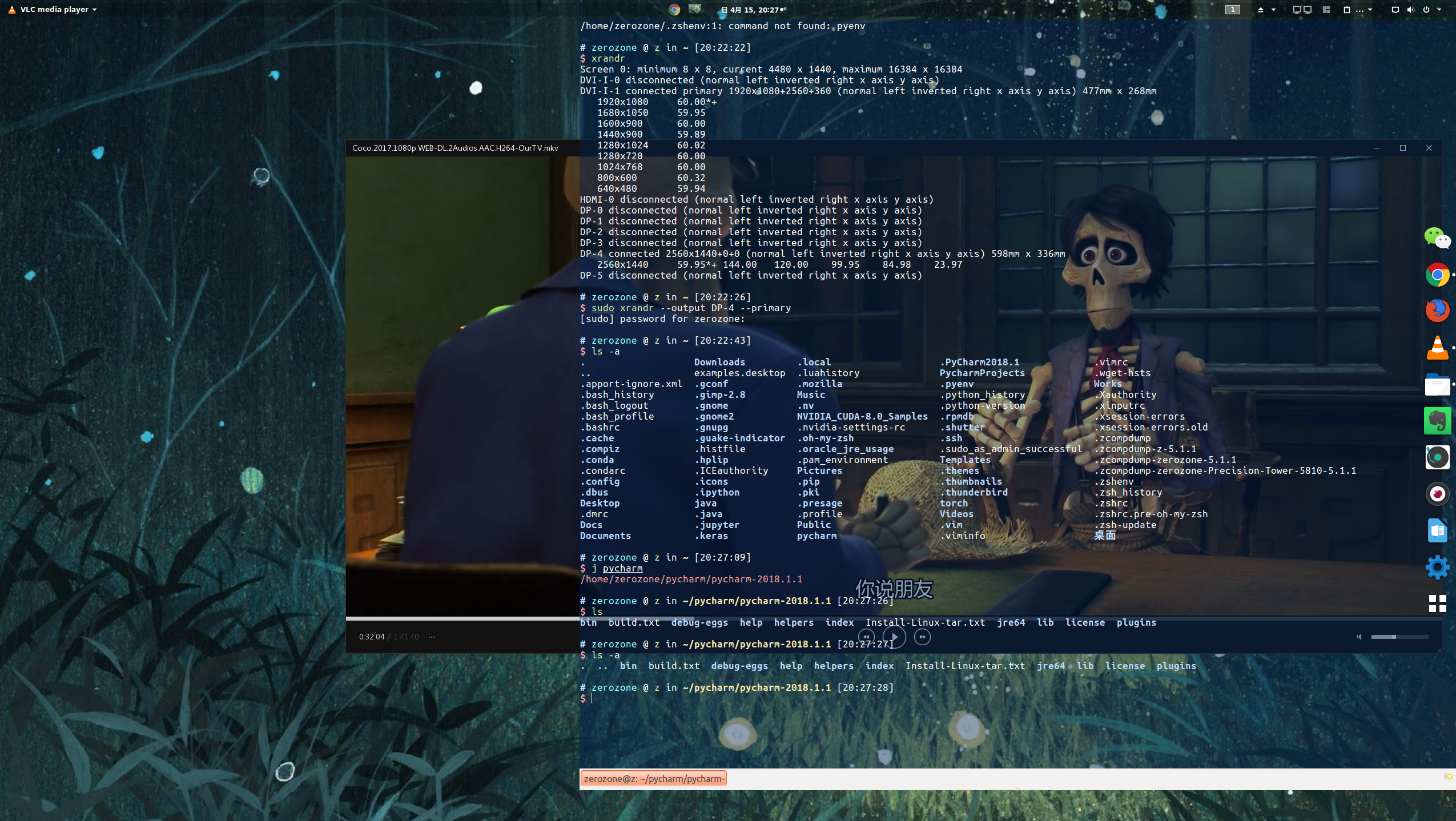Expand the dropdown arrow beside the eject indicator
This screenshot has height=821, width=1456.
coord(1273,9)
